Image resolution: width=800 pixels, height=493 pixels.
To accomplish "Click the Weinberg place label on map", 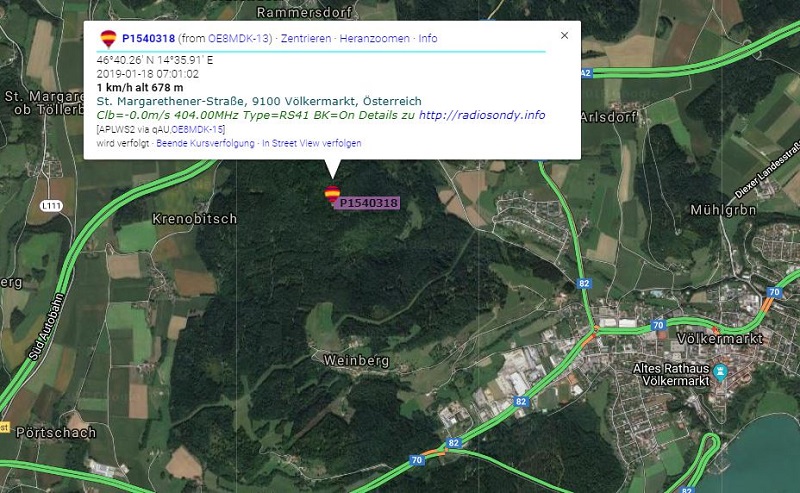I will pos(356,361).
